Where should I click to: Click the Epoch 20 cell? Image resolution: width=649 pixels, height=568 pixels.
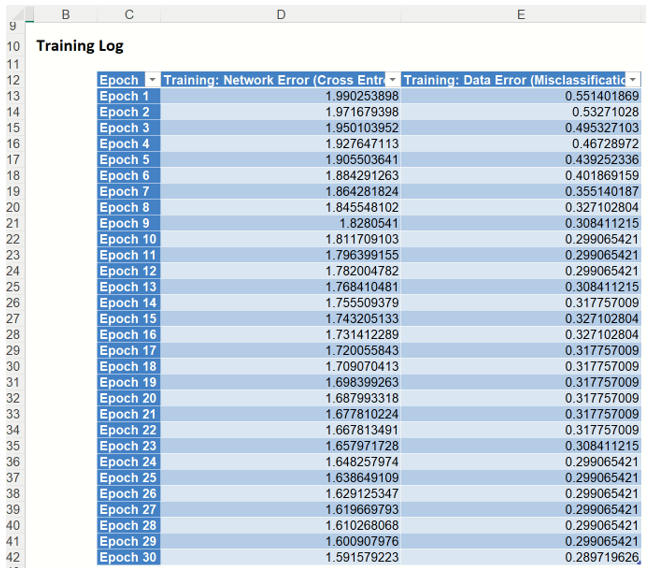(129, 398)
